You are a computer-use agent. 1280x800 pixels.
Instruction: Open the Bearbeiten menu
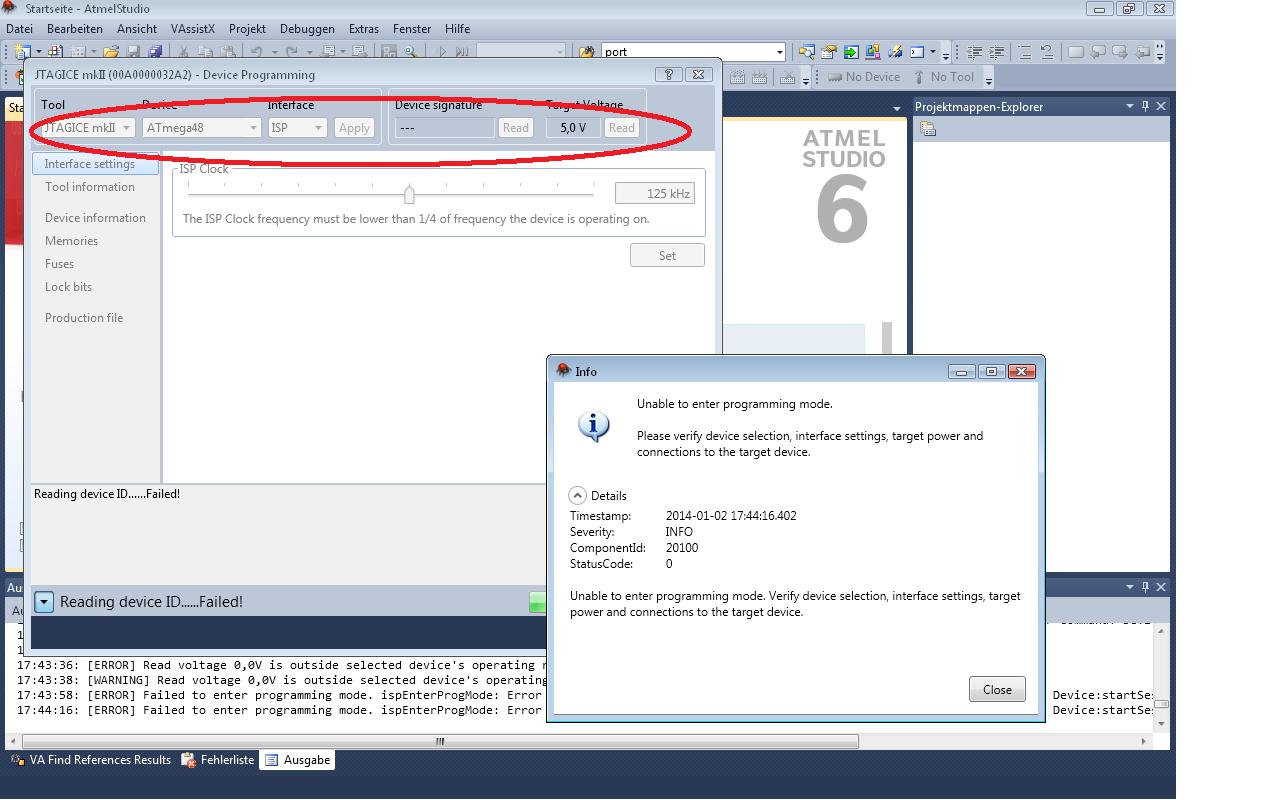pyautogui.click(x=75, y=29)
